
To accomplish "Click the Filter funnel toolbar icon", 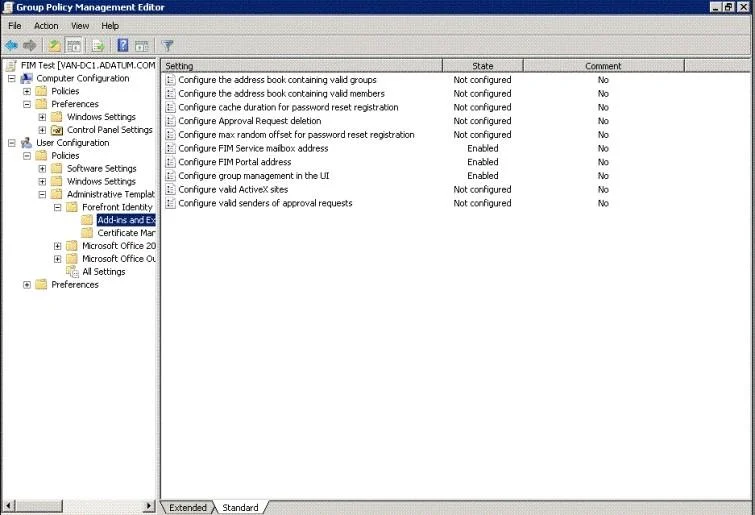I will coord(168,46).
